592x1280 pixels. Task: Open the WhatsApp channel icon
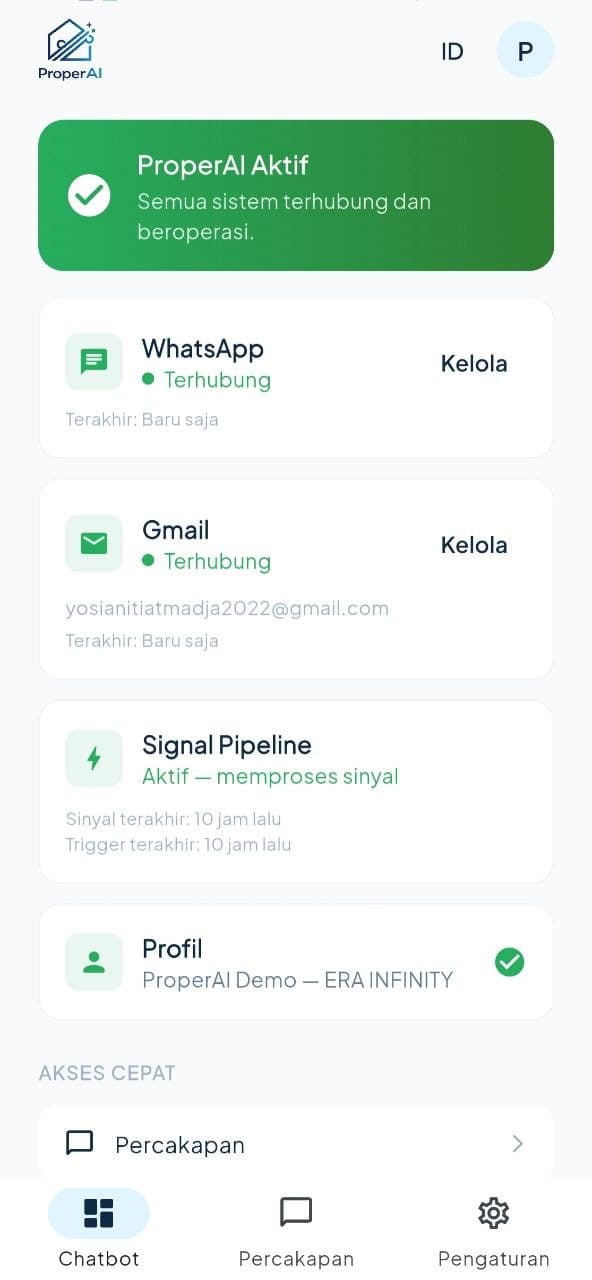point(93,361)
